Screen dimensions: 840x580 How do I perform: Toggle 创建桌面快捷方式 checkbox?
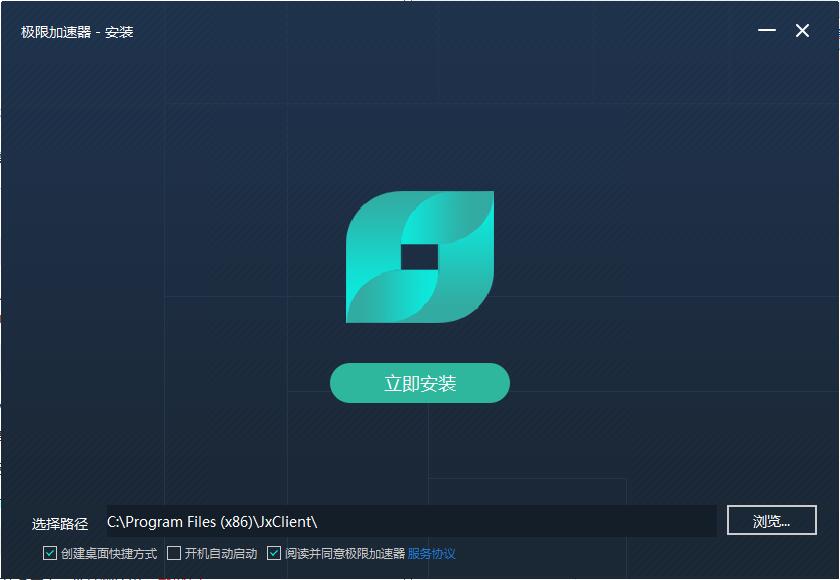[x=50, y=553]
